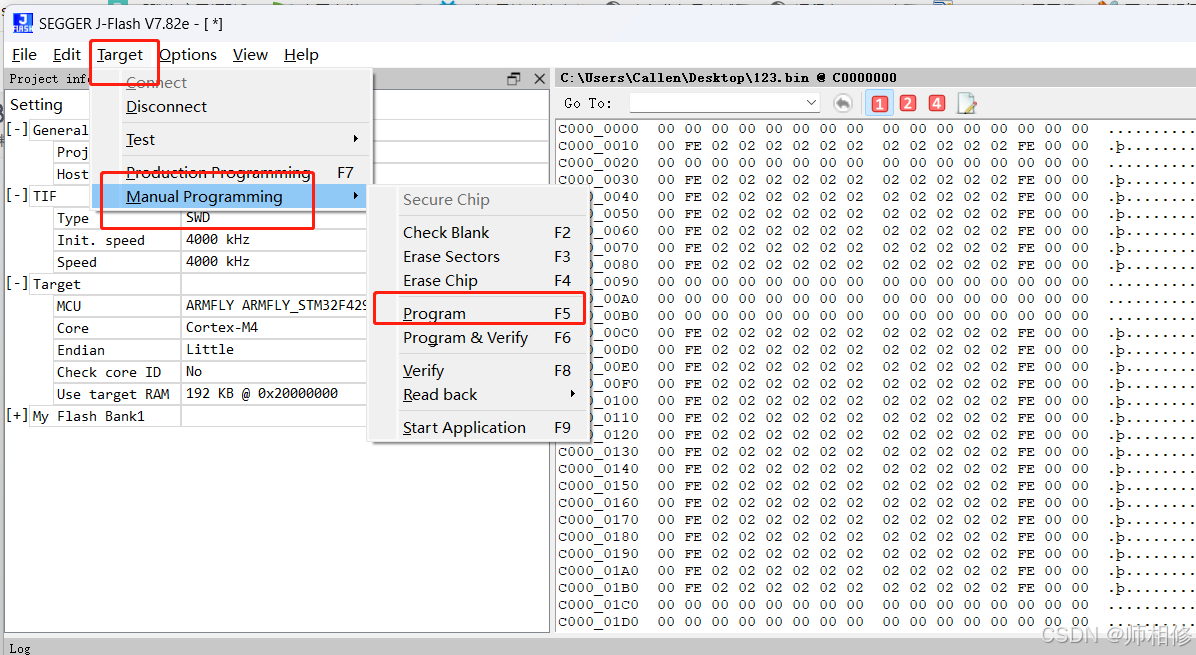
Task: Open the Test submenu
Action: click(x=243, y=140)
